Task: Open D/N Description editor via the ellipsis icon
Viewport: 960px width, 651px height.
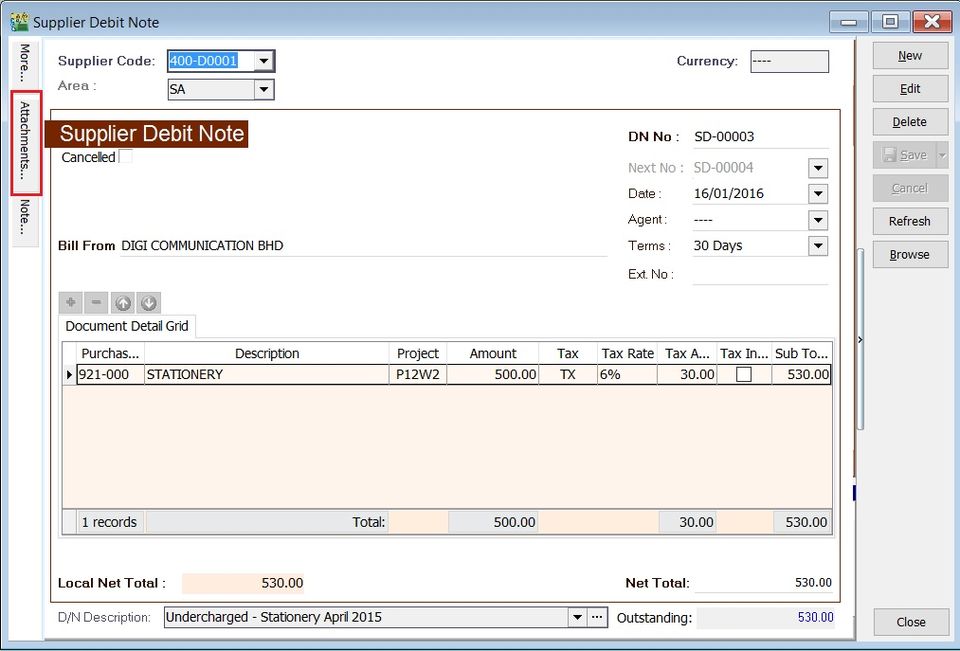Action: pyautogui.click(x=597, y=617)
